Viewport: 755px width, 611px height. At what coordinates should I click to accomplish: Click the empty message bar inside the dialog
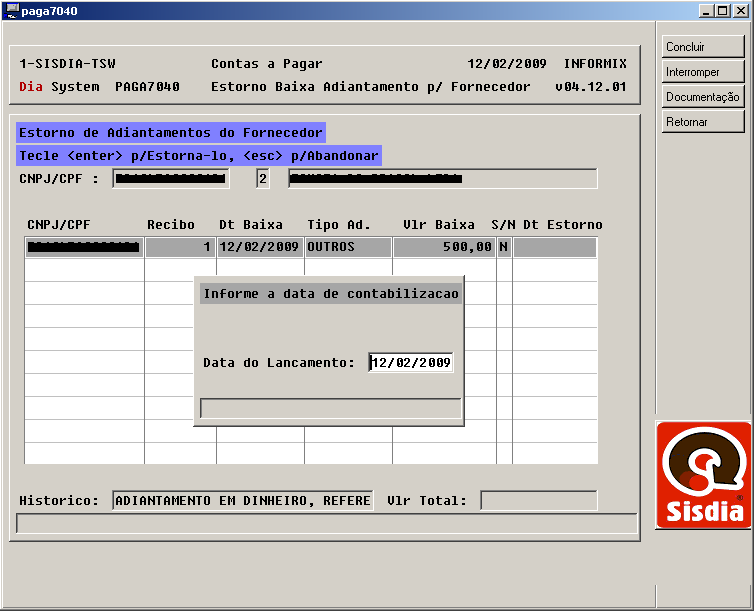tap(331, 408)
